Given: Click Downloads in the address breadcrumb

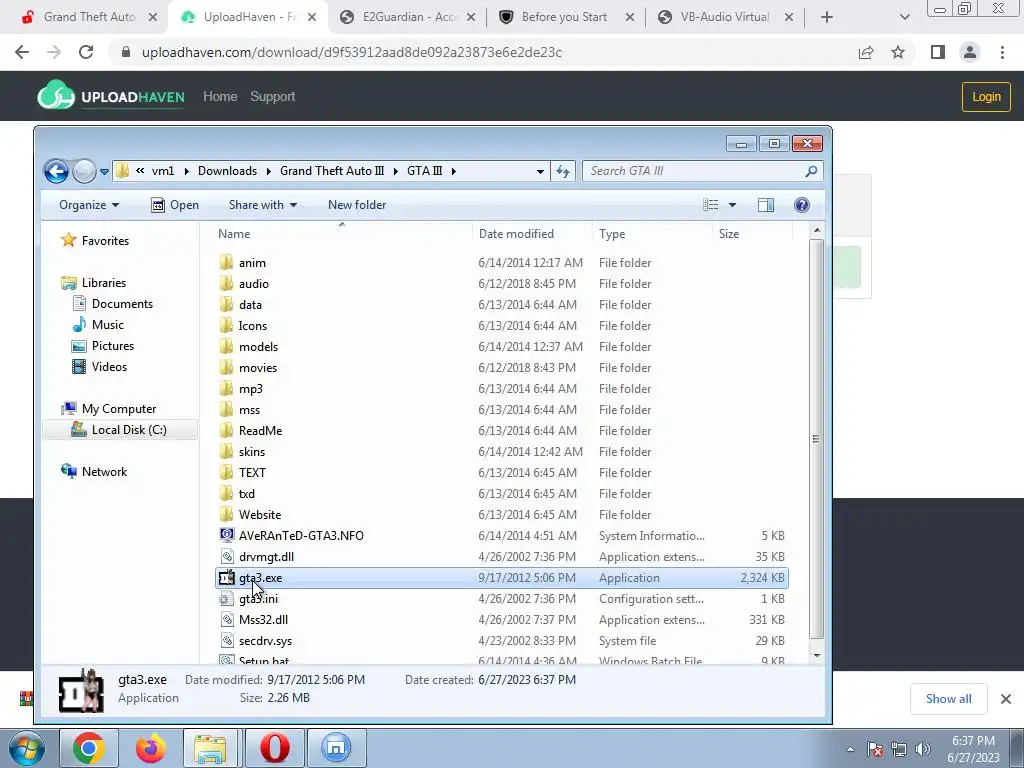Looking at the screenshot, I should [227, 171].
